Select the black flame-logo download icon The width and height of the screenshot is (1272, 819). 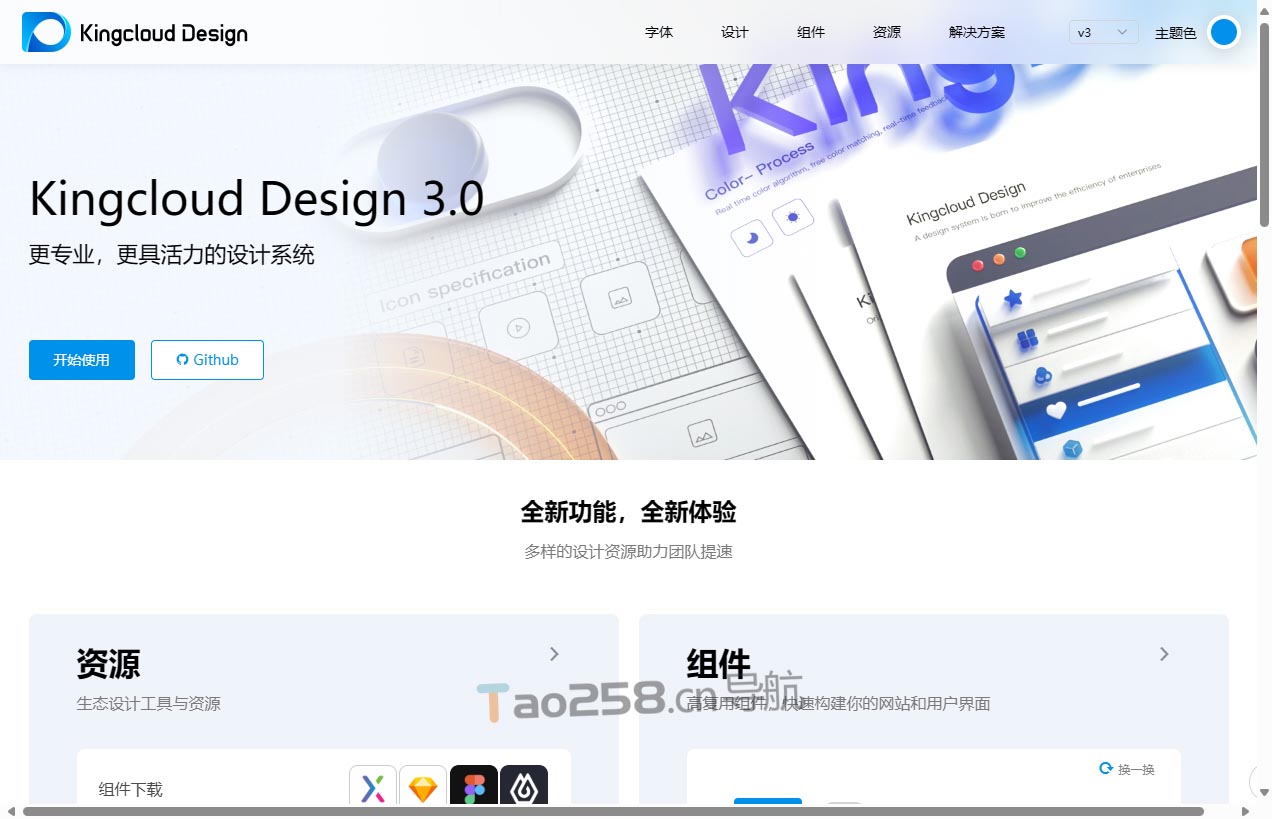point(524,787)
